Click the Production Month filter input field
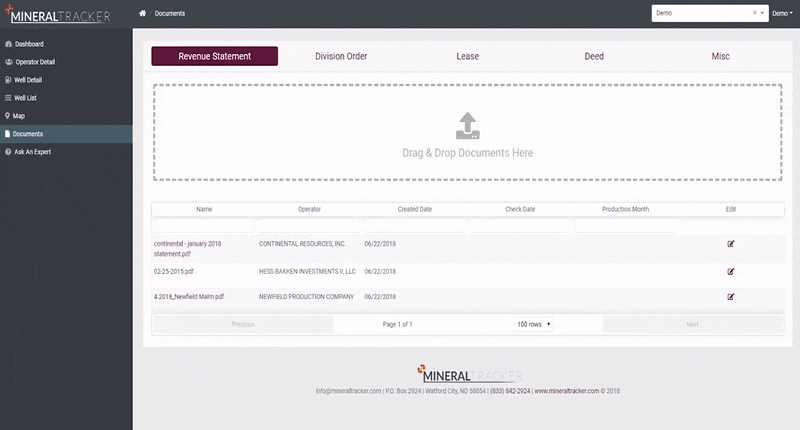This screenshot has width=800, height=430. [x=626, y=225]
